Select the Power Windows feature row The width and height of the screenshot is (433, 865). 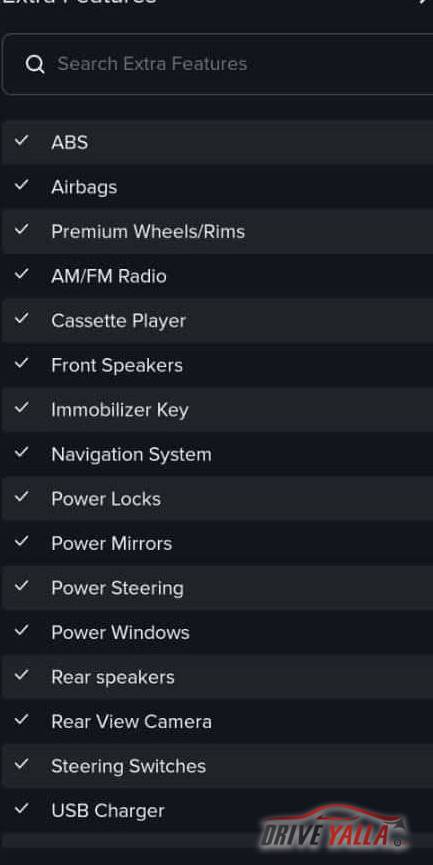point(218,633)
